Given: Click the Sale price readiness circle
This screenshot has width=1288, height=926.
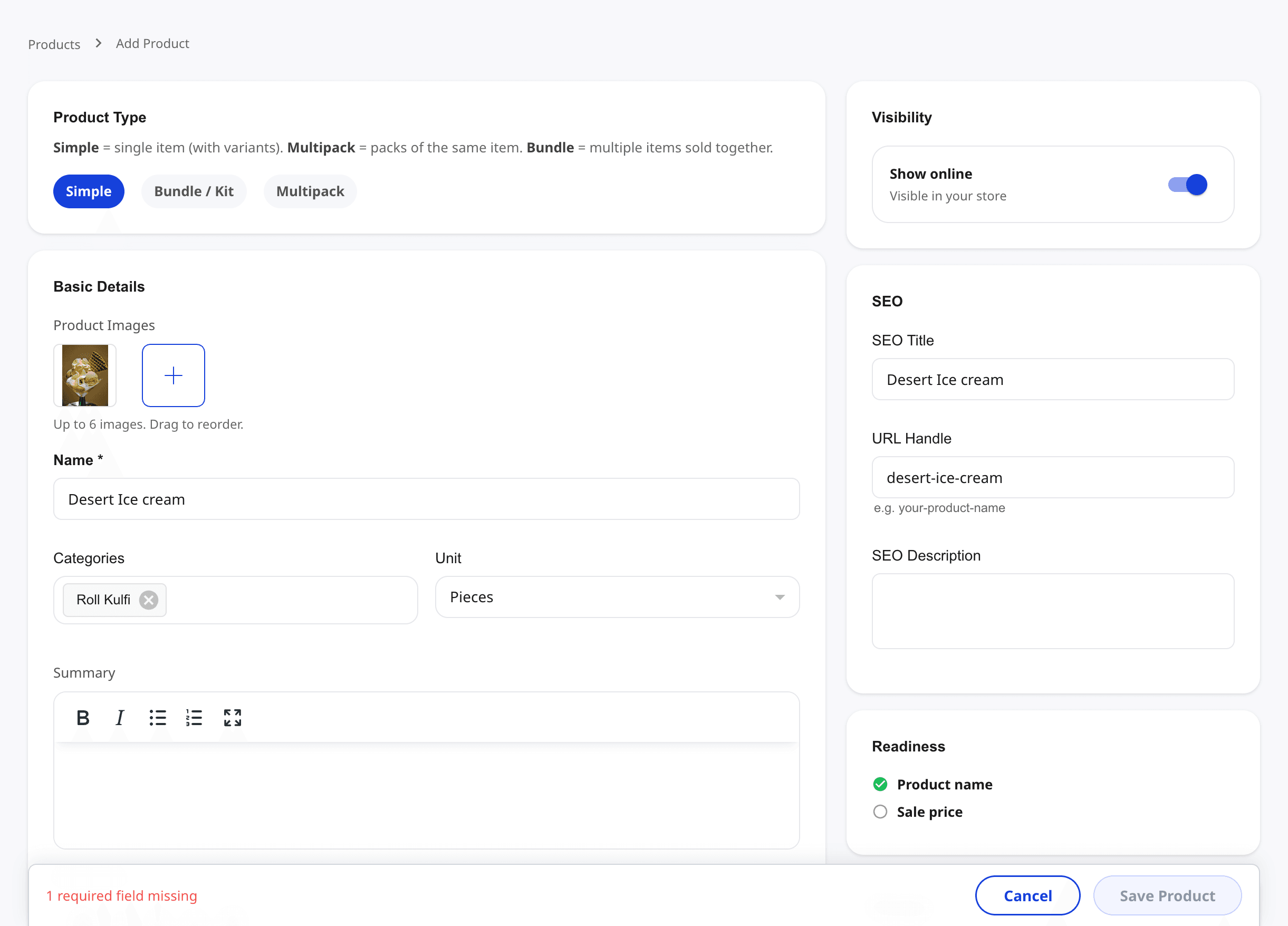Looking at the screenshot, I should pyautogui.click(x=880, y=812).
